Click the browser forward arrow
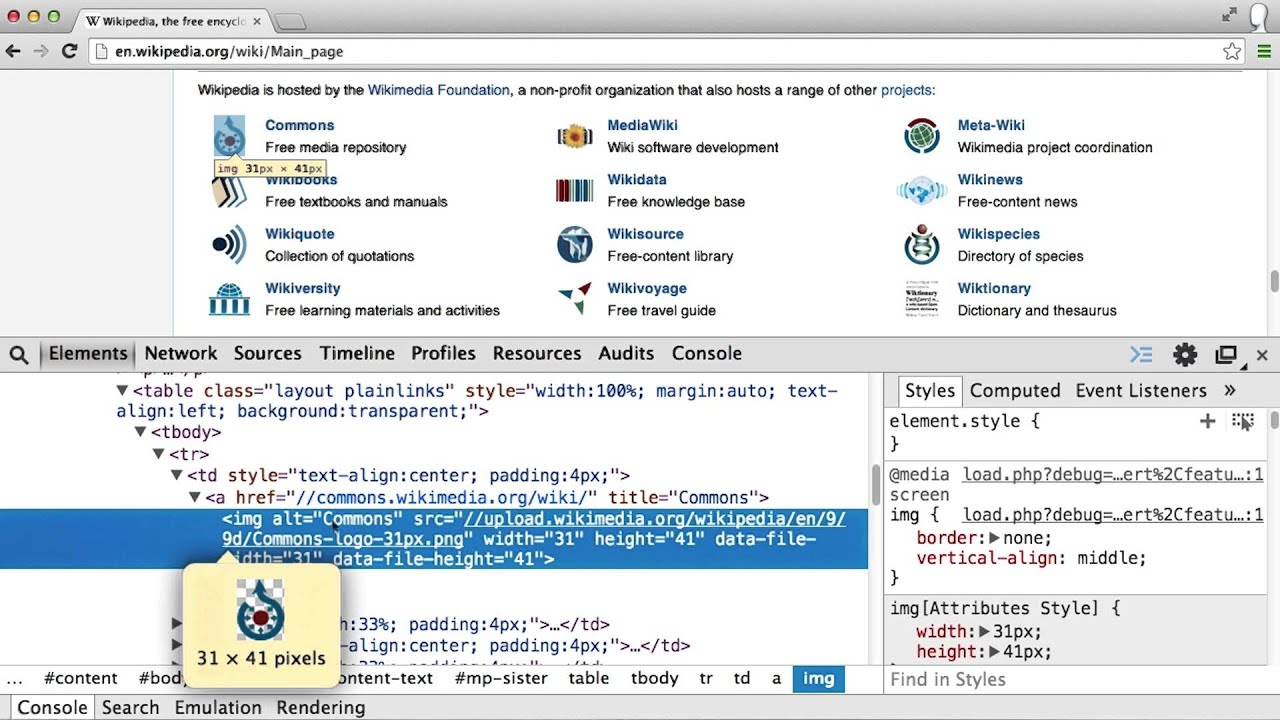Image resolution: width=1280 pixels, height=720 pixels. [41, 51]
